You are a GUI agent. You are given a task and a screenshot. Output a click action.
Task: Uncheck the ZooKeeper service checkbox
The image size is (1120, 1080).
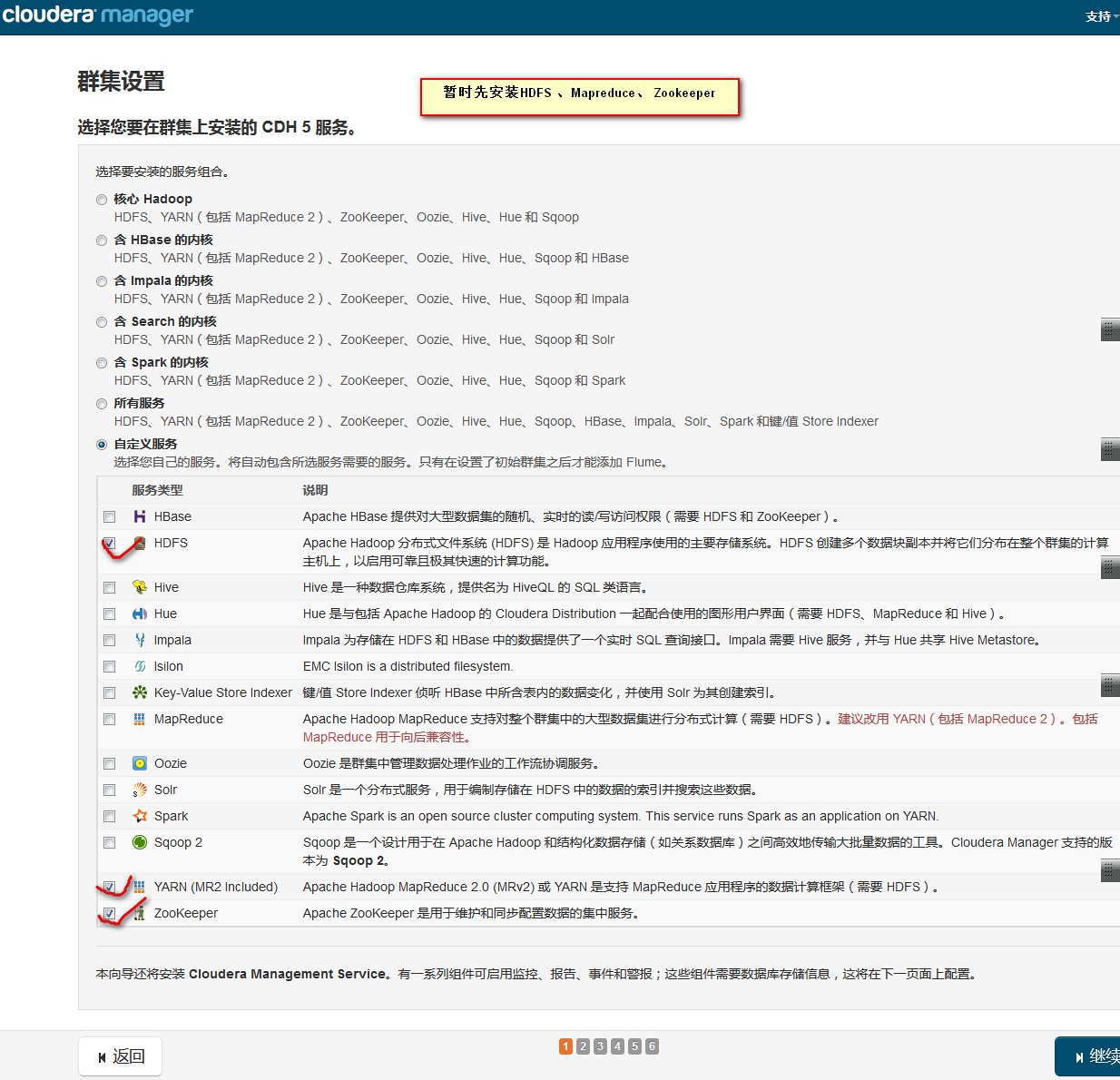click(x=110, y=914)
